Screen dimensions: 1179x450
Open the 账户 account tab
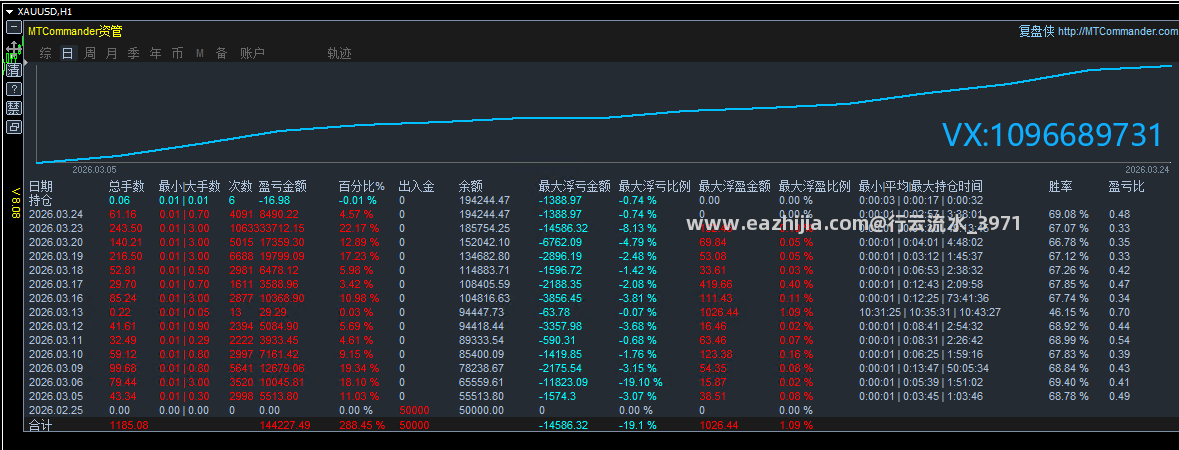click(253, 53)
